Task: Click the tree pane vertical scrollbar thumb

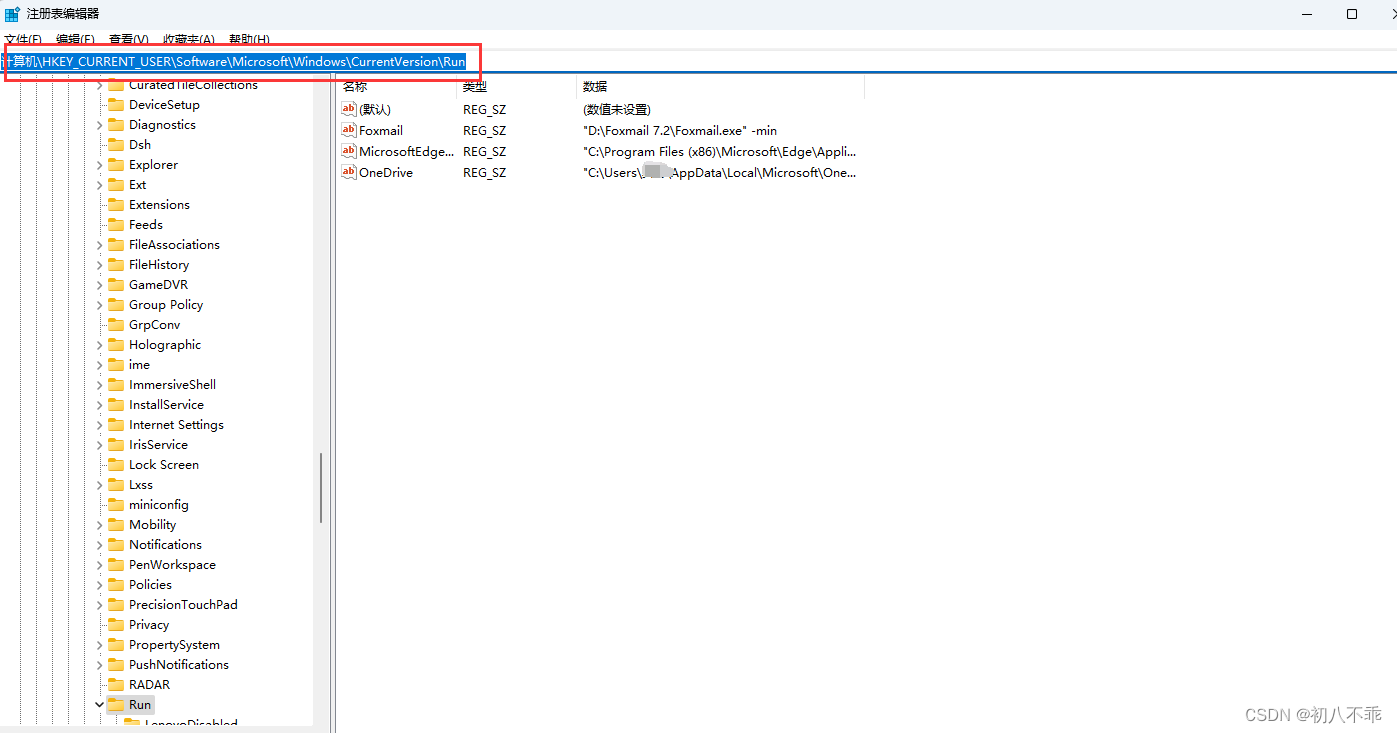Action: tap(321, 488)
